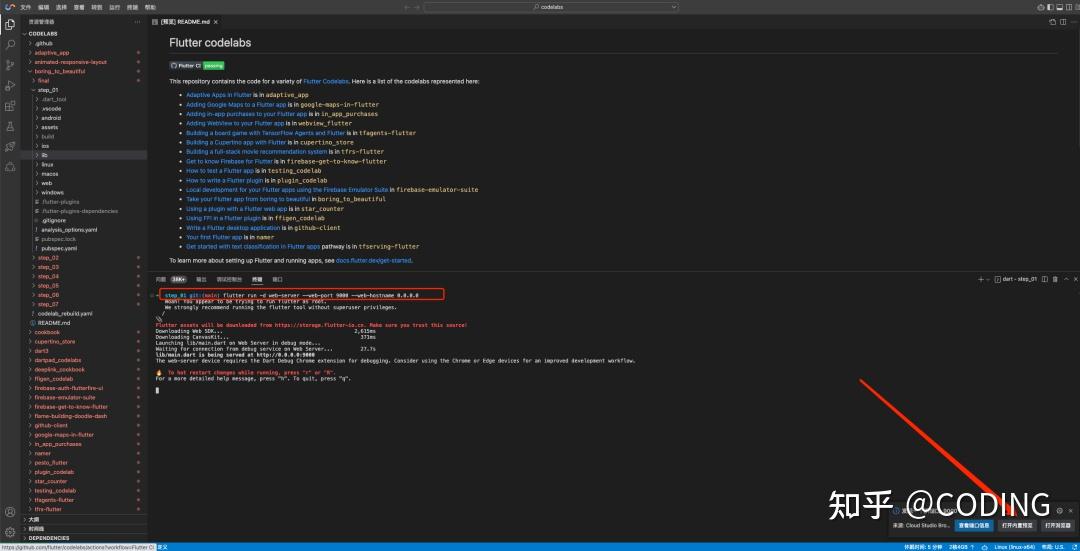Viewport: 1080px width, 551px height.
Task: Click the Flutter CI passing badge
Action: (197, 65)
